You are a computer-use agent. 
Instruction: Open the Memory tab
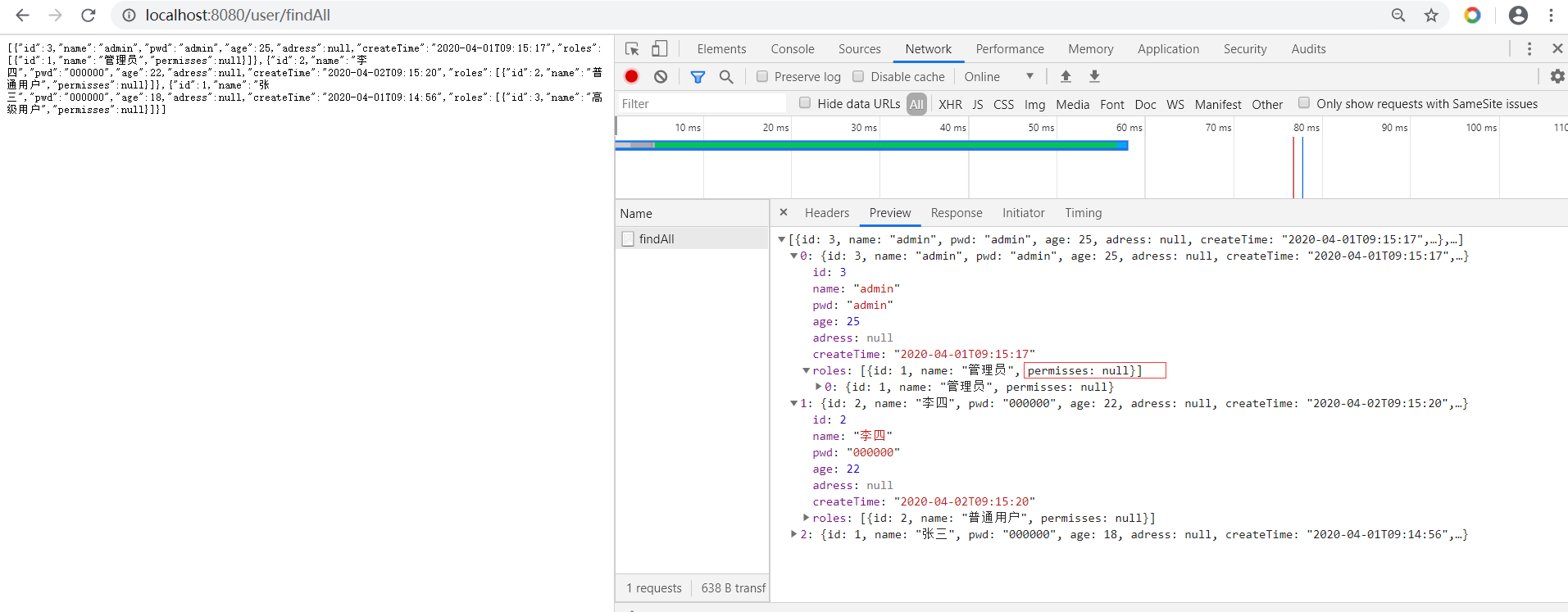pyautogui.click(x=1091, y=49)
